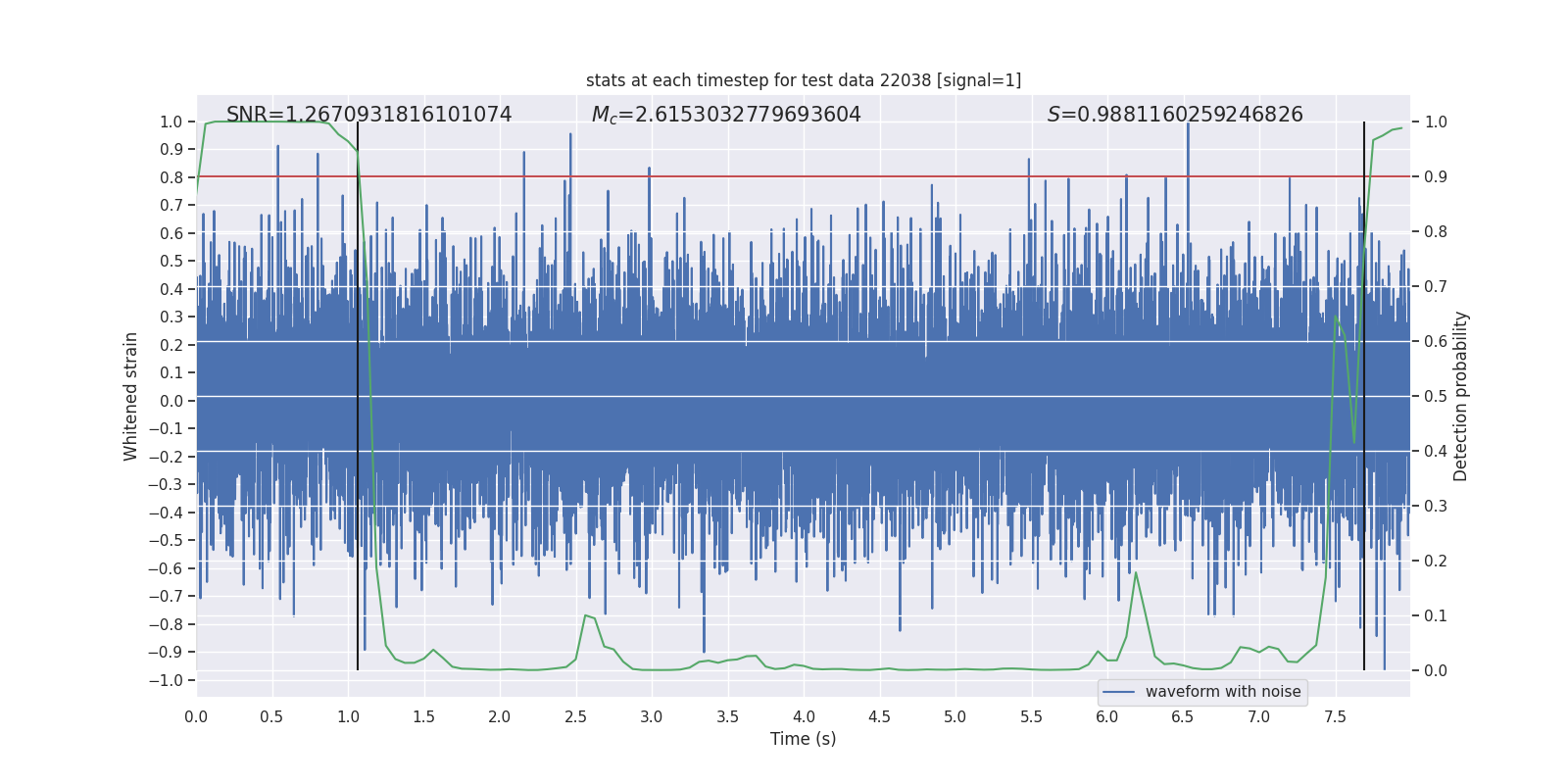Click the 7.5 tick on the Time axis
This screenshot has width=1568, height=784.
coord(1335,716)
